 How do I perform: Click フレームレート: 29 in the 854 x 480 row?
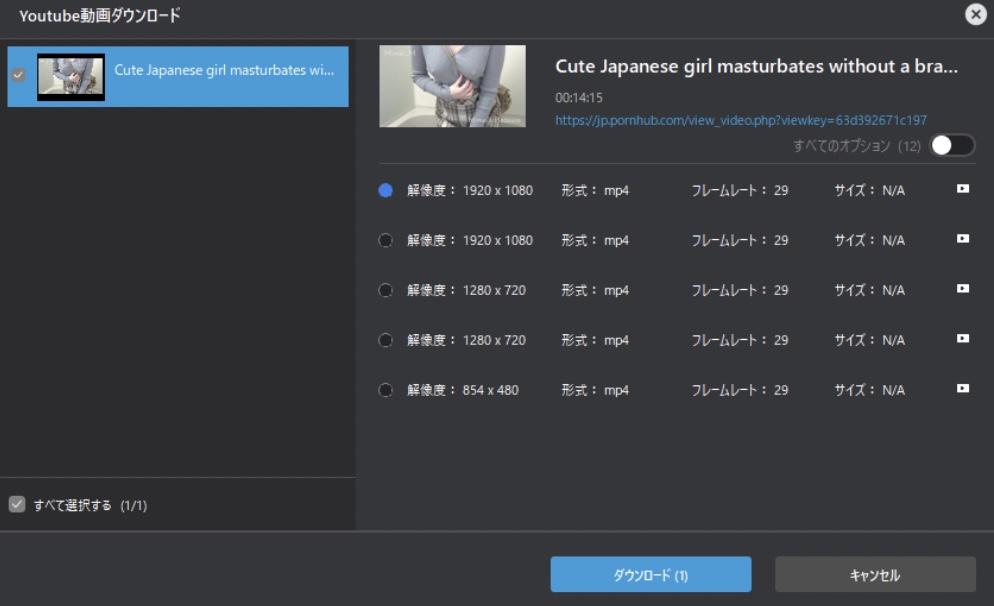tap(739, 390)
